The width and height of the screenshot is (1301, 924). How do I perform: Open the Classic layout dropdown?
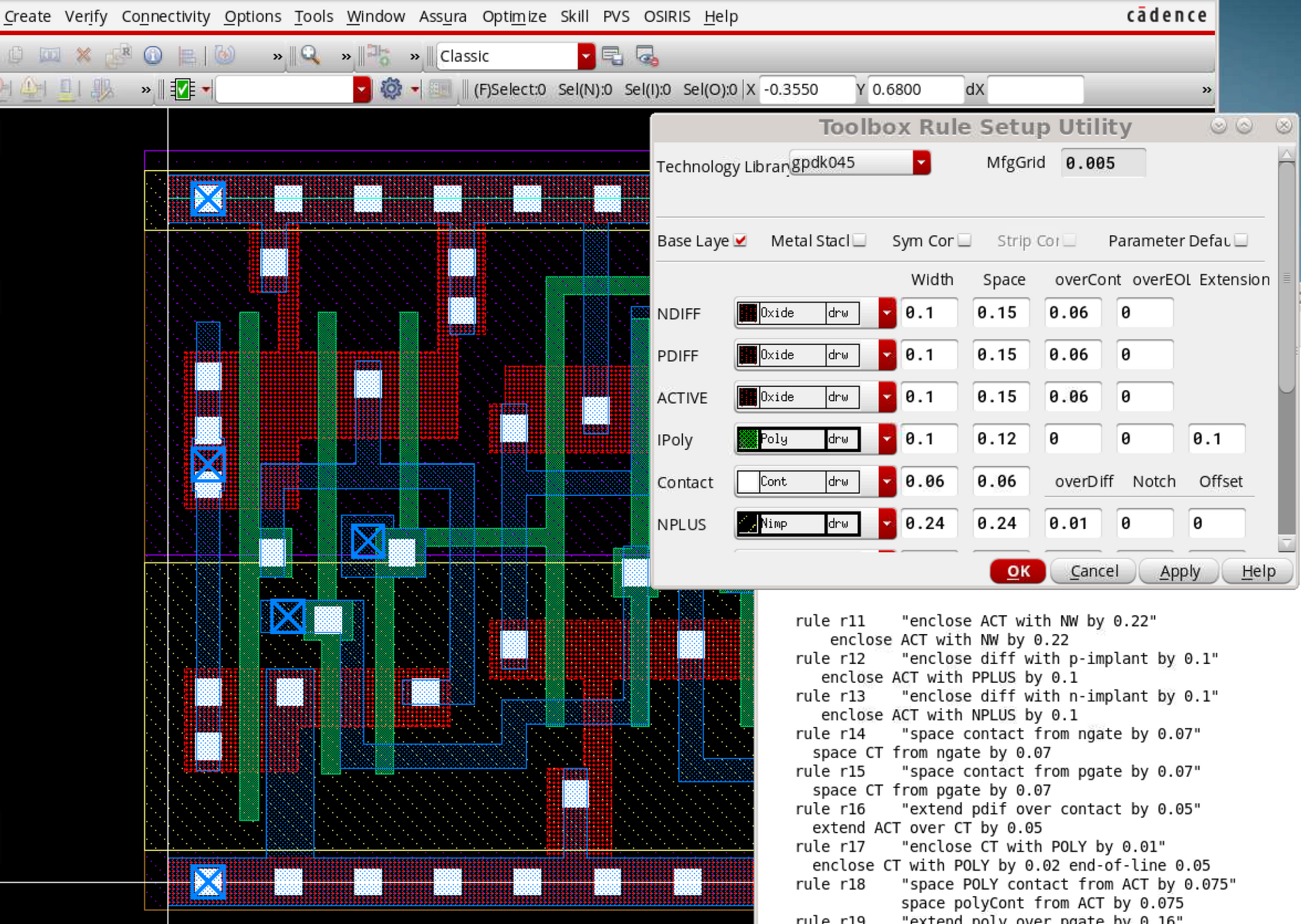(x=585, y=56)
